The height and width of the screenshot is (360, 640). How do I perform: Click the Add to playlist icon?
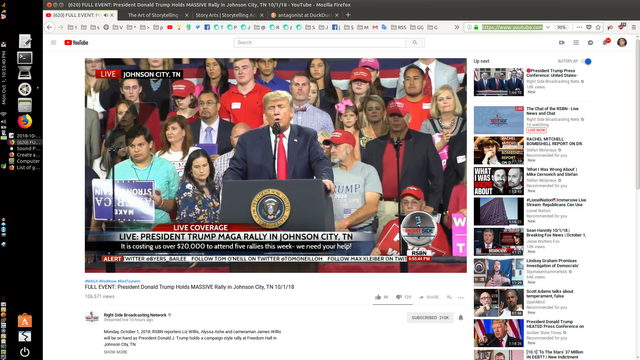(x=449, y=297)
